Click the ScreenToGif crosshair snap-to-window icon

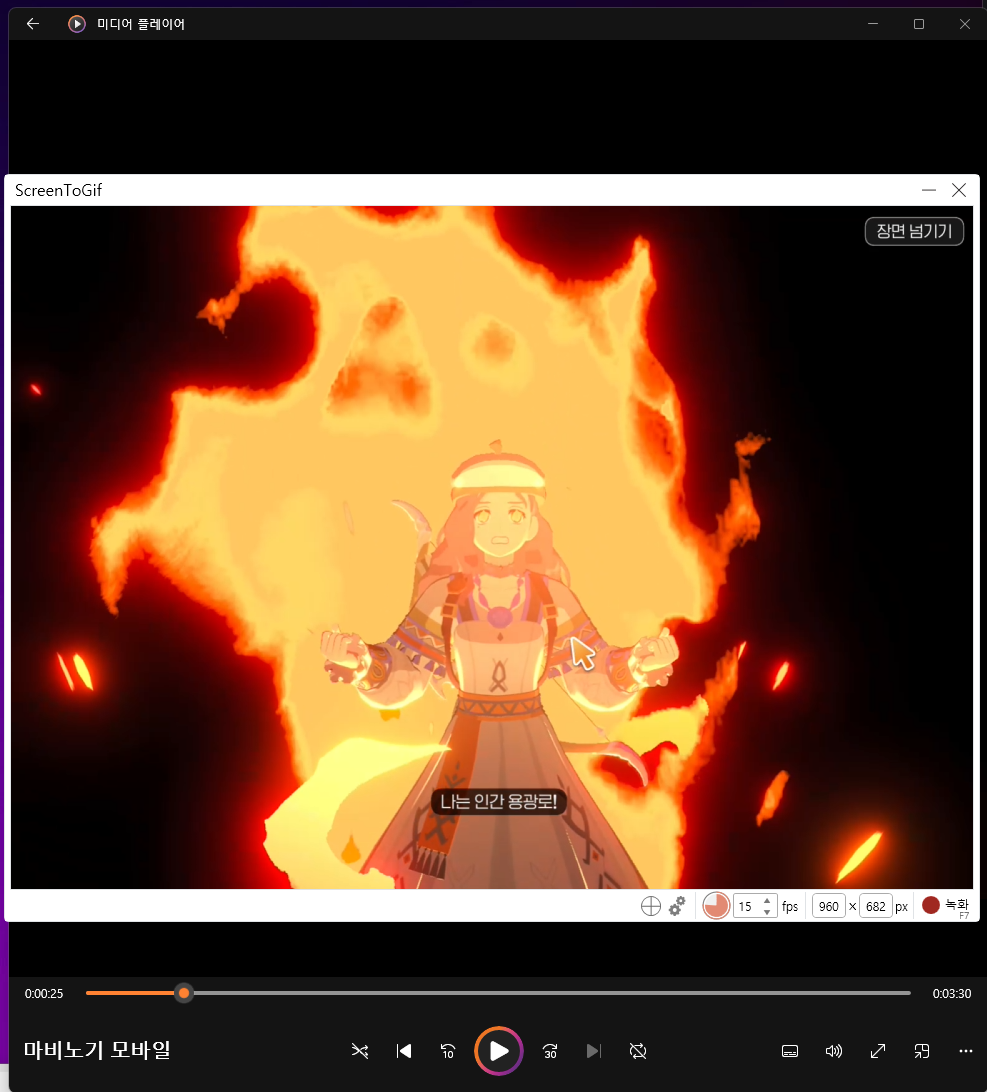pyautogui.click(x=651, y=906)
